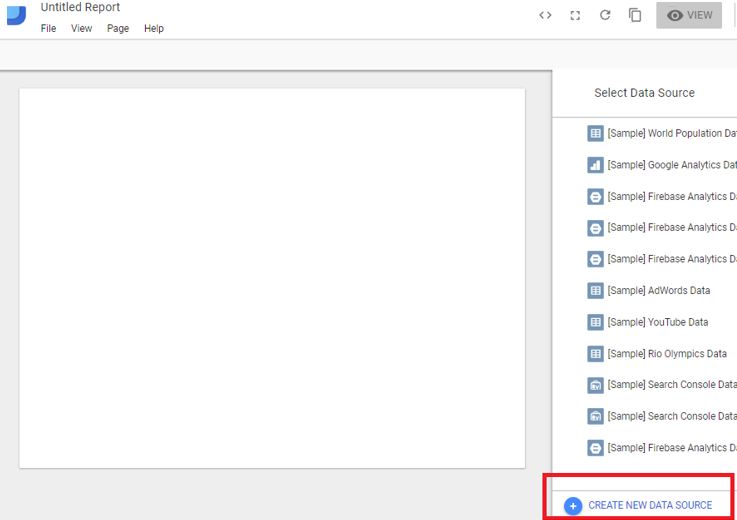
Task: Click the refresh data icon
Action: [605, 15]
